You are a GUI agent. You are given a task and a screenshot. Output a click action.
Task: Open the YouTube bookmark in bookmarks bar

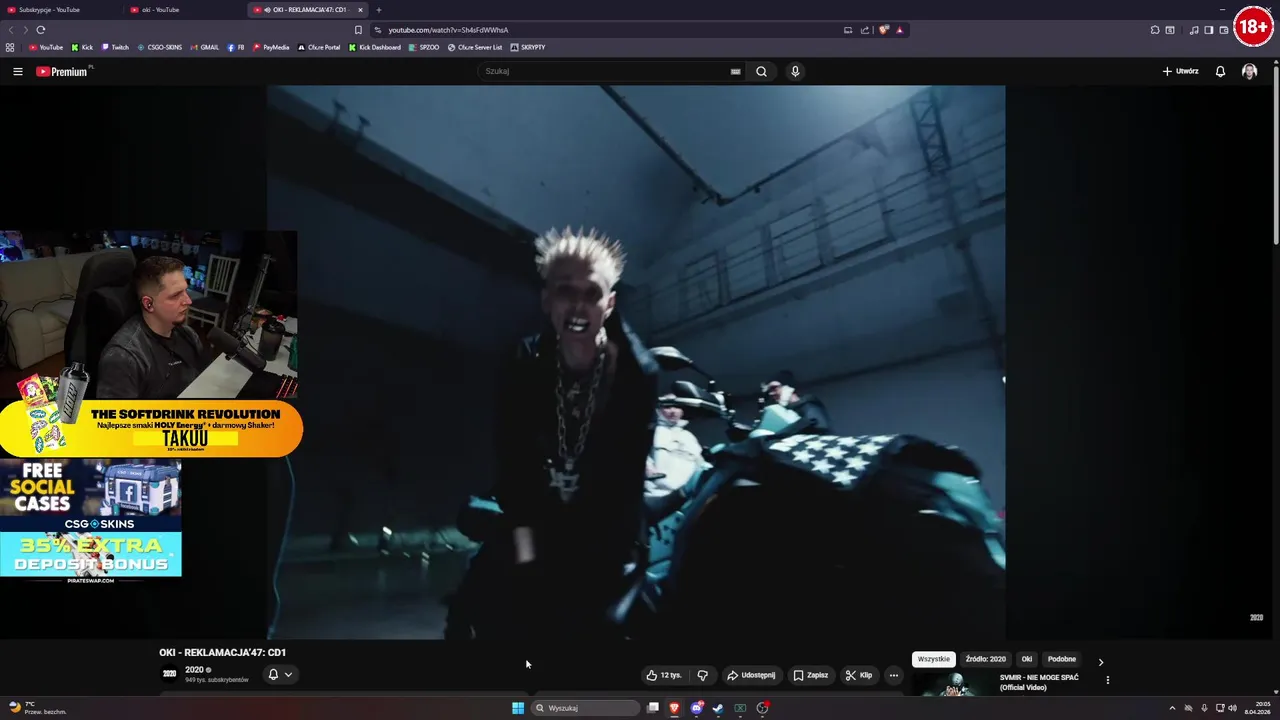click(x=46, y=47)
